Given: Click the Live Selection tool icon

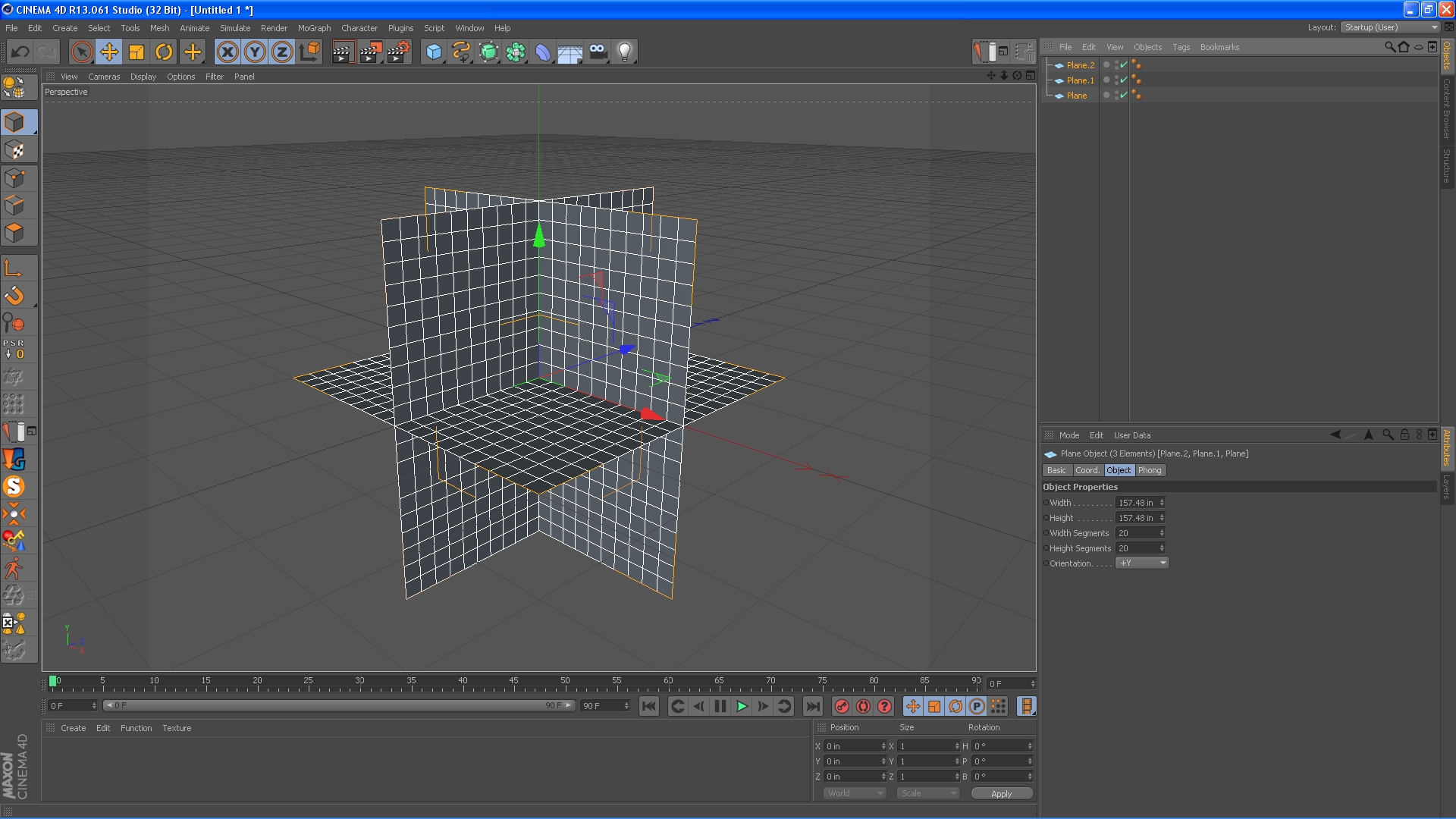Looking at the screenshot, I should click(81, 52).
